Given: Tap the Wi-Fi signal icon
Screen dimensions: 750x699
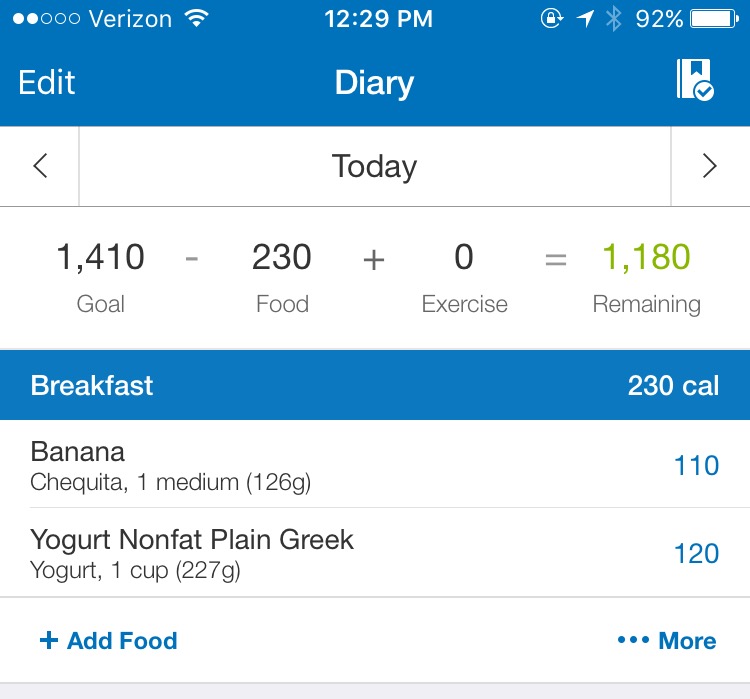Looking at the screenshot, I should tap(197, 18).
